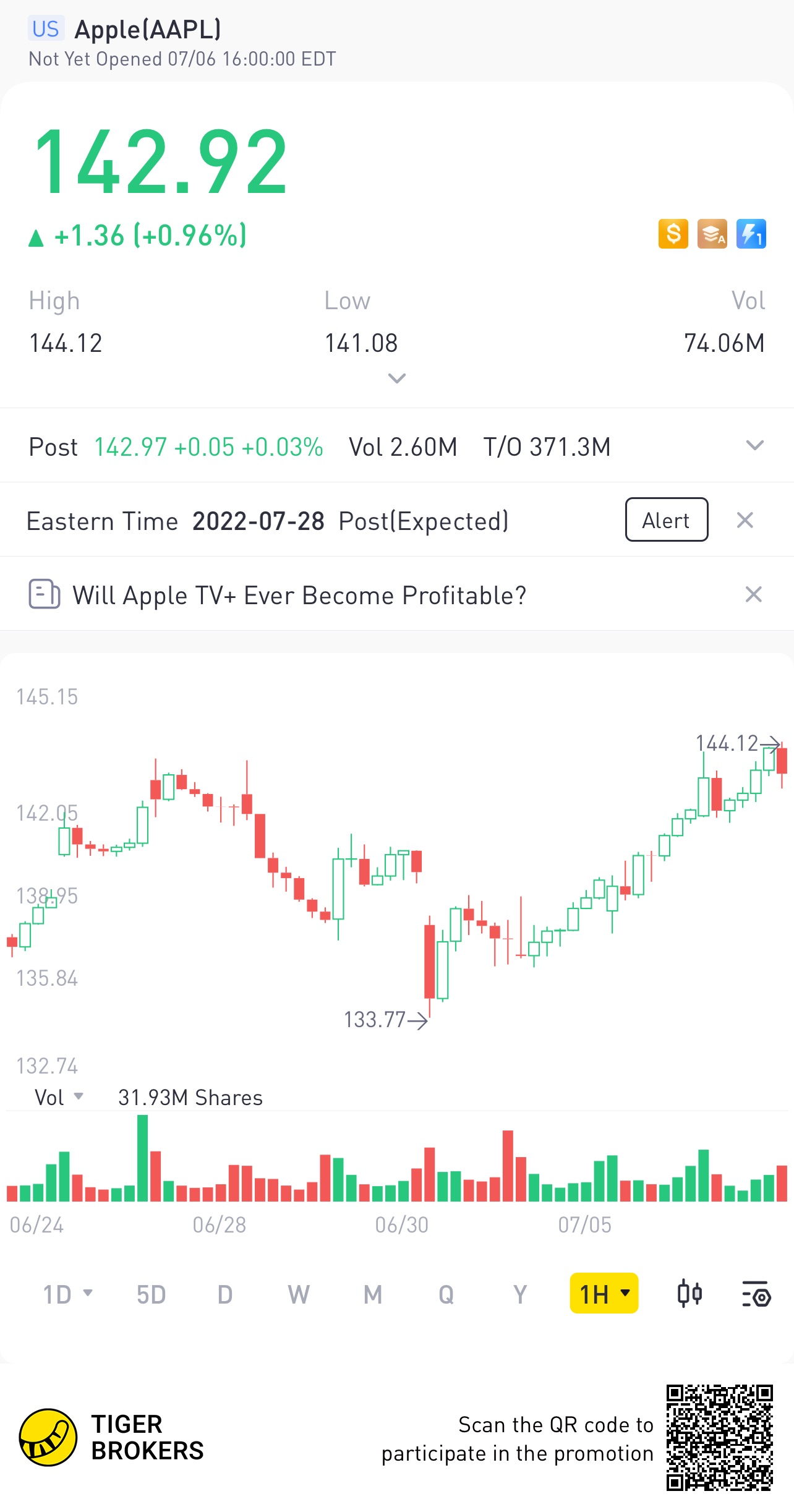Tap the coins stack badge icon
This screenshot has height=1512, width=794.
point(712,234)
